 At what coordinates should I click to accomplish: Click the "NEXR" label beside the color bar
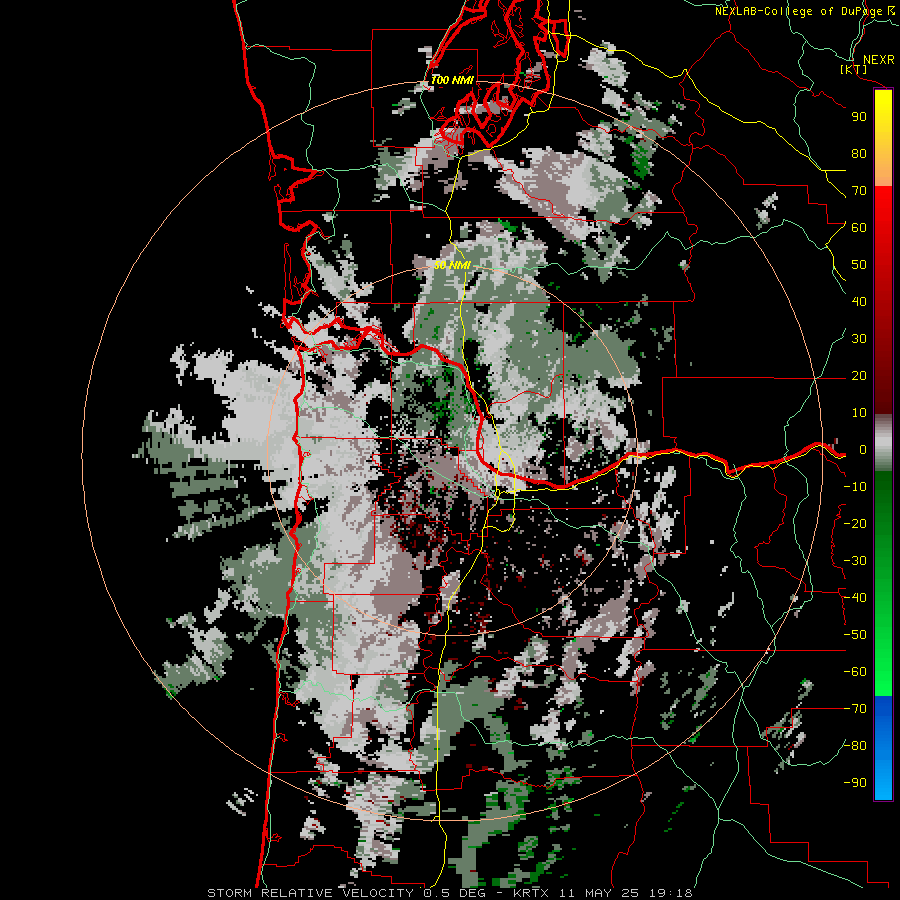879,60
